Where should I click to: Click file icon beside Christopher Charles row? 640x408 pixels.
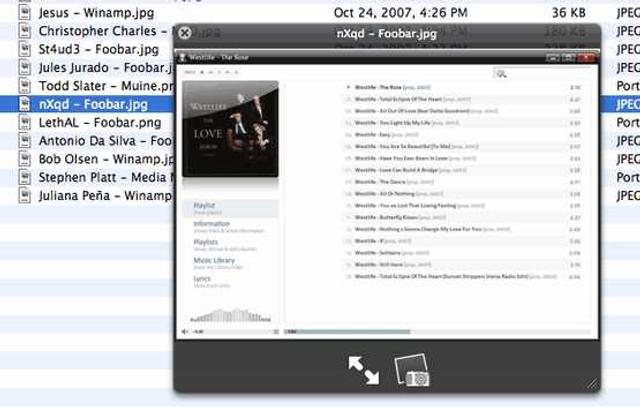tap(25, 31)
